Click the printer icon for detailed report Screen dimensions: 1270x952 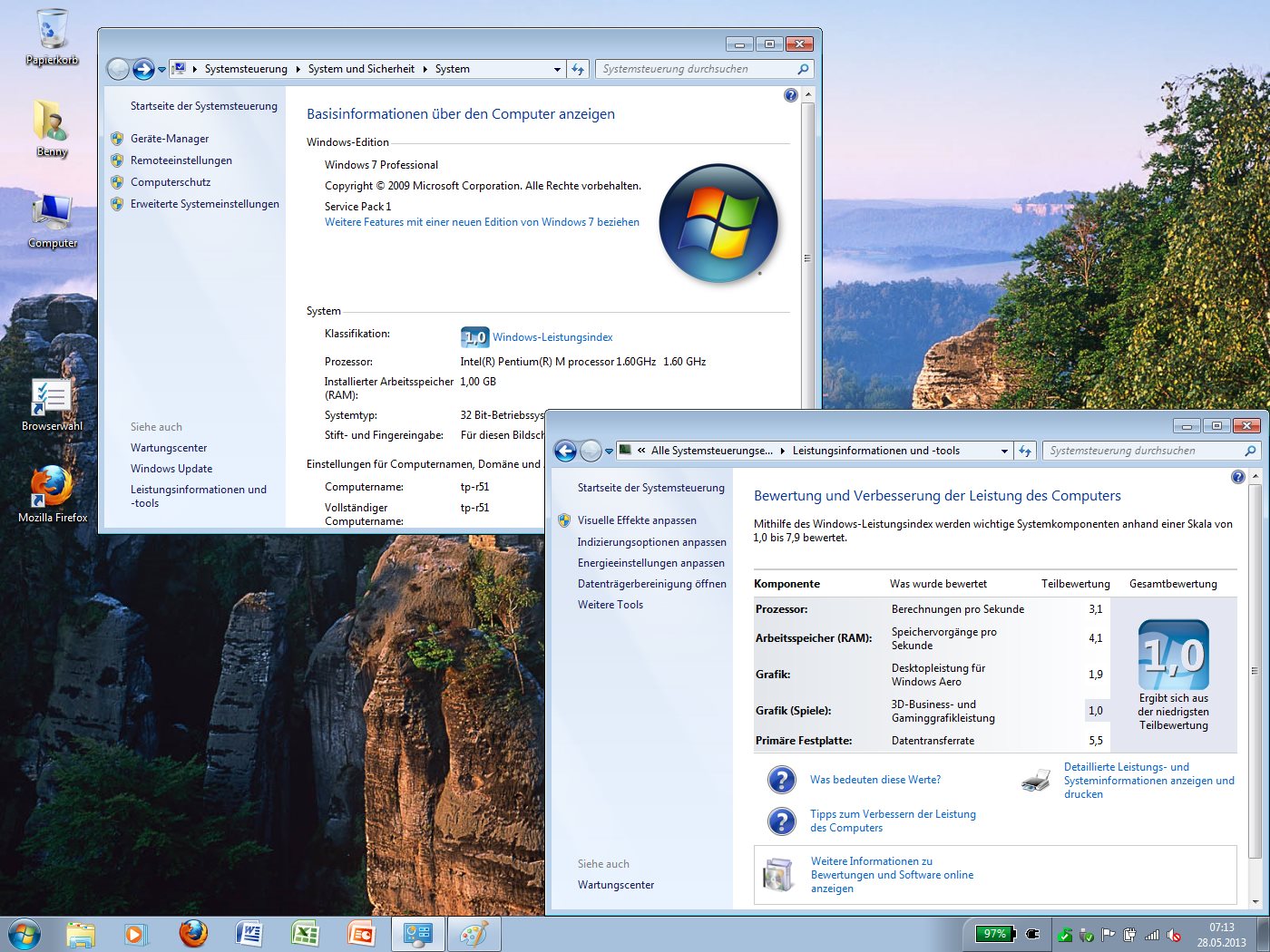pyautogui.click(x=1035, y=780)
